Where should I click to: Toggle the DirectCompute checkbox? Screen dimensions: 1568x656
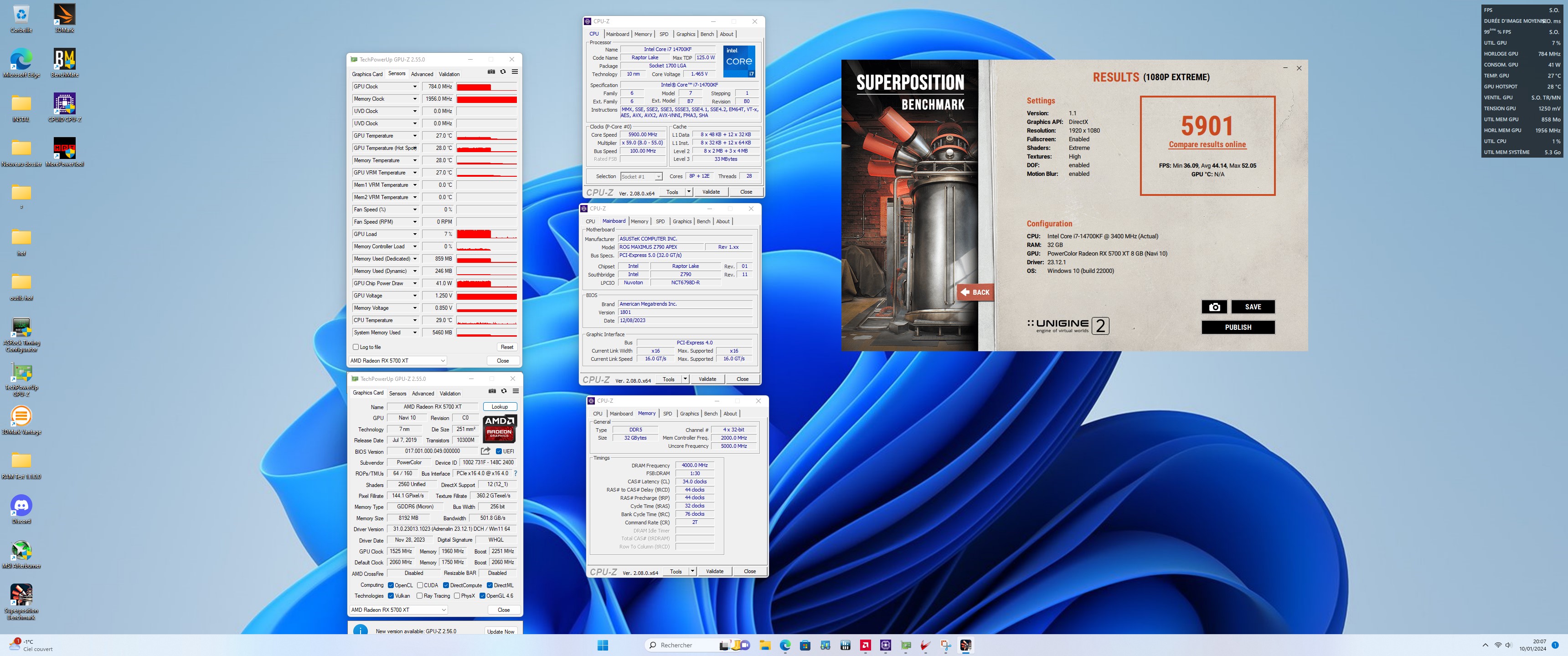click(x=446, y=585)
